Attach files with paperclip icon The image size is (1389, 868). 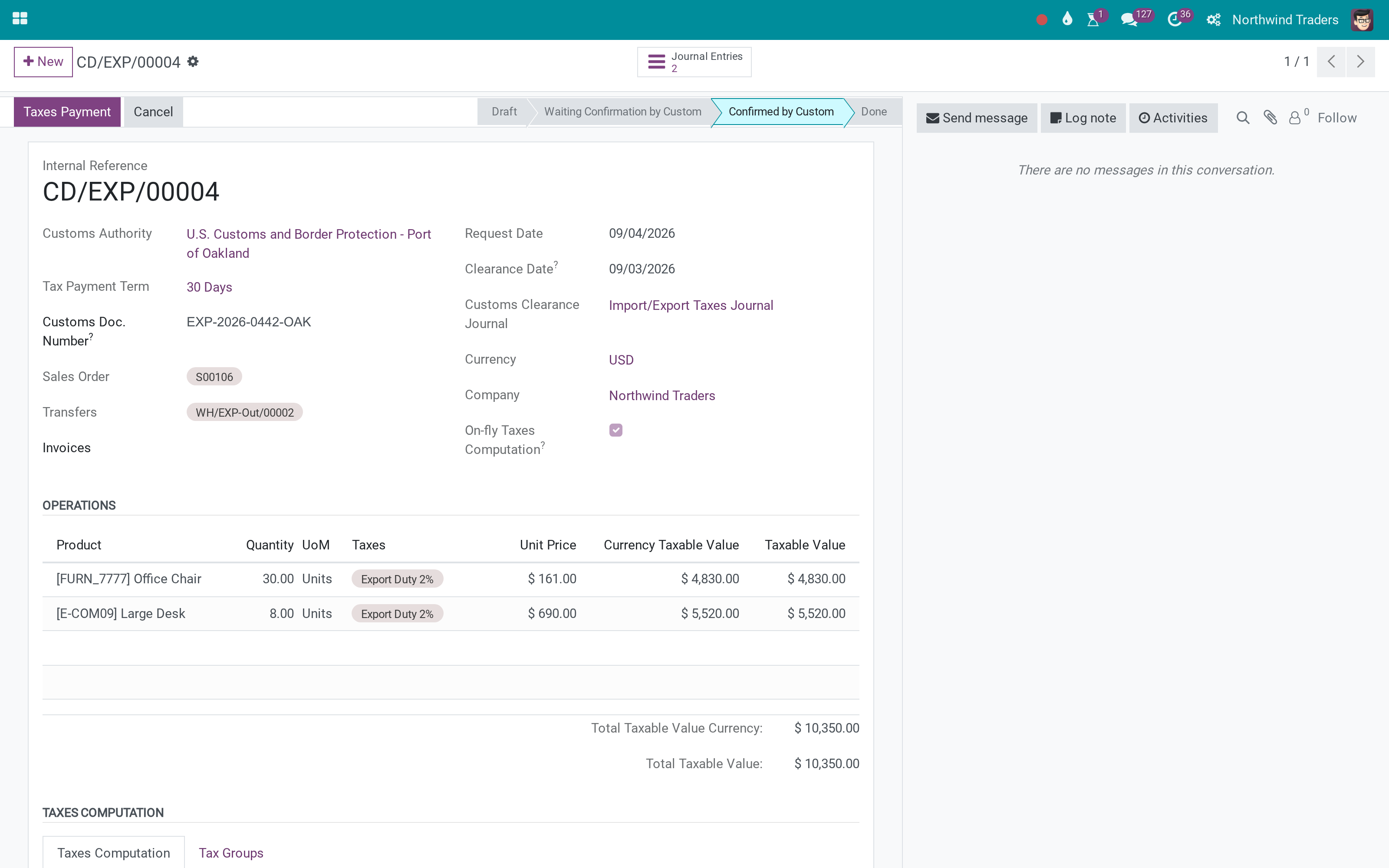pos(1270,118)
